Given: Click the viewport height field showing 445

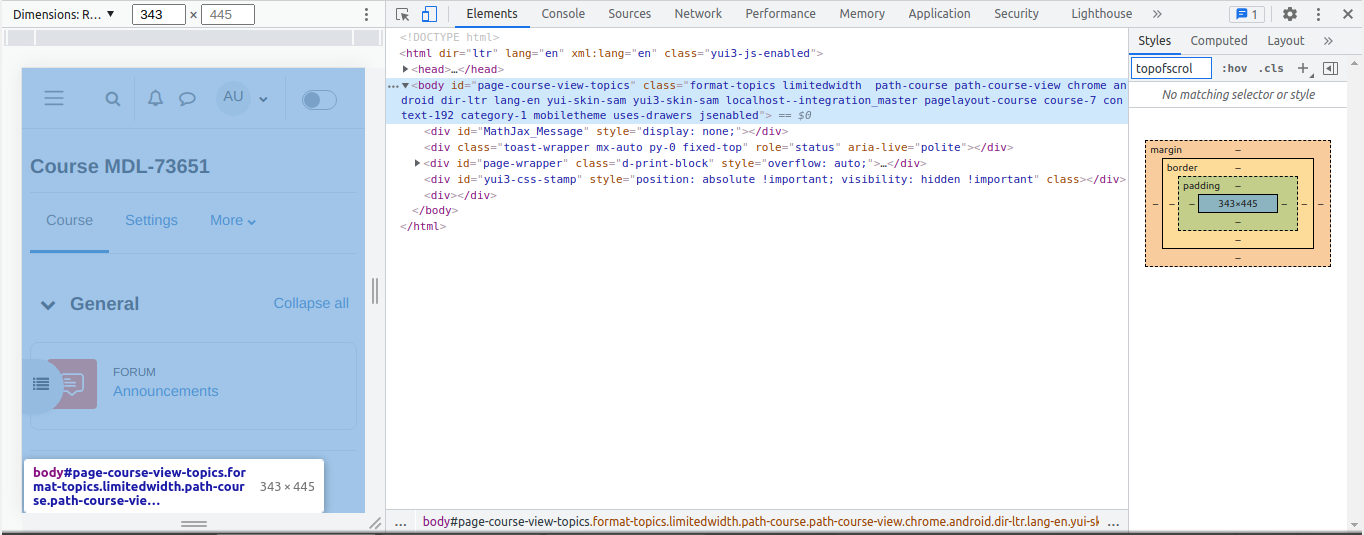Looking at the screenshot, I should click(x=227, y=14).
